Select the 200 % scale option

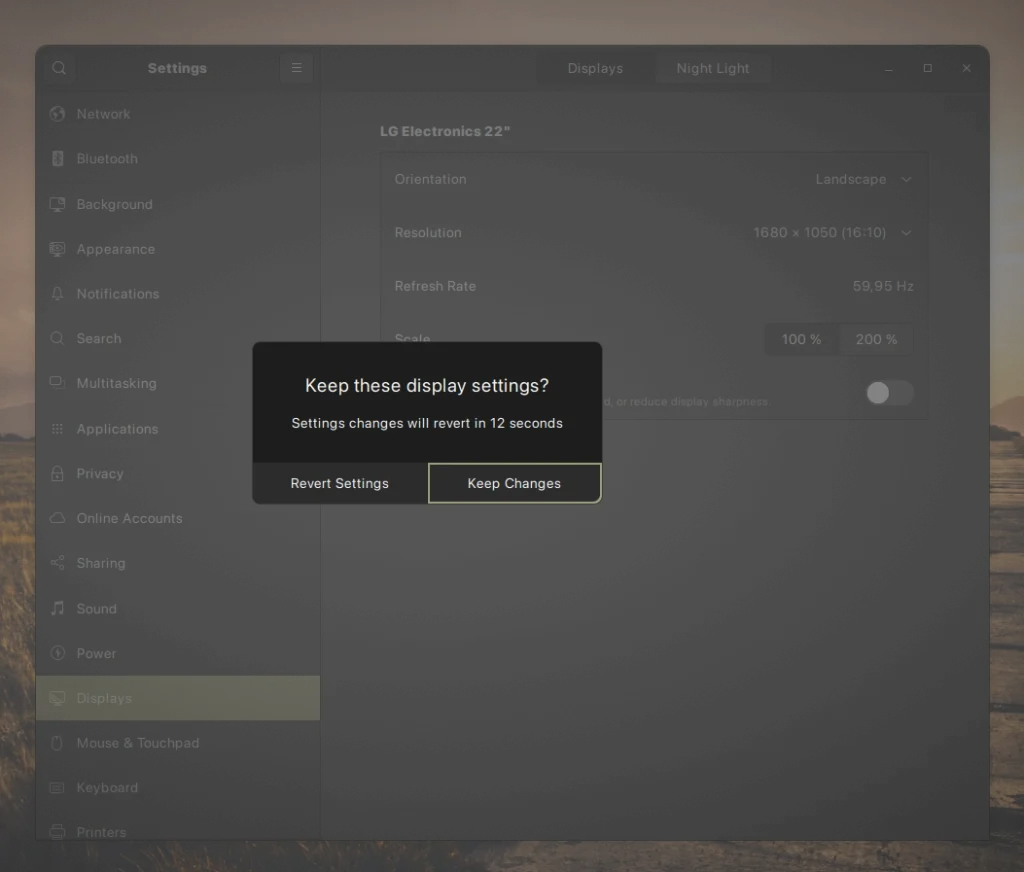(x=876, y=339)
